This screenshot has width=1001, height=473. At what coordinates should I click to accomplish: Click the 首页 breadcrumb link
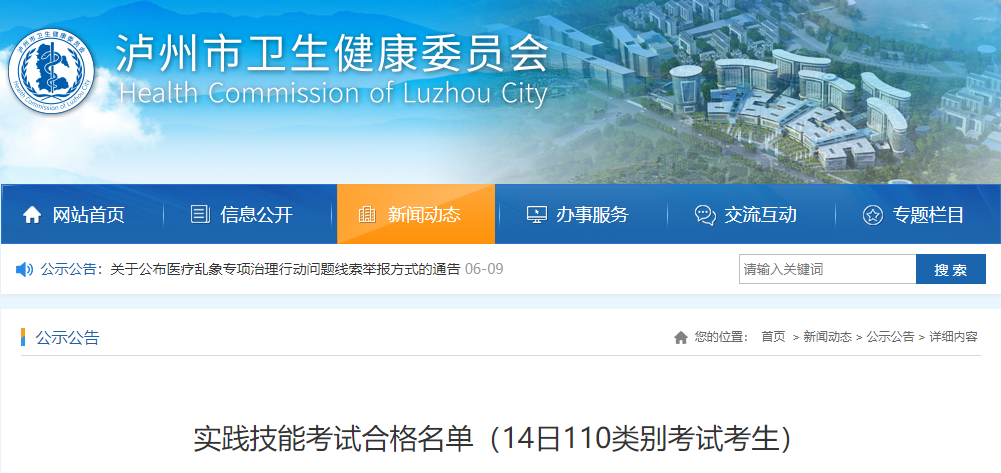pos(773,337)
